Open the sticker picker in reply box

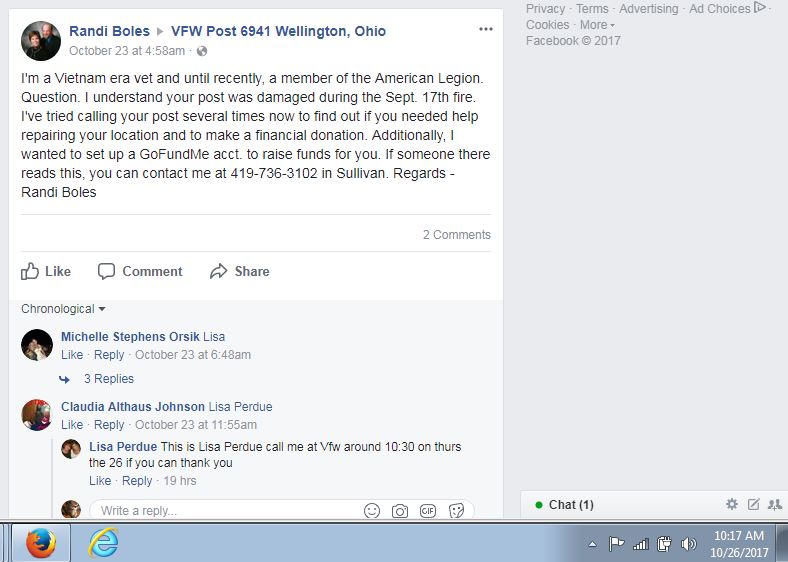(x=456, y=511)
